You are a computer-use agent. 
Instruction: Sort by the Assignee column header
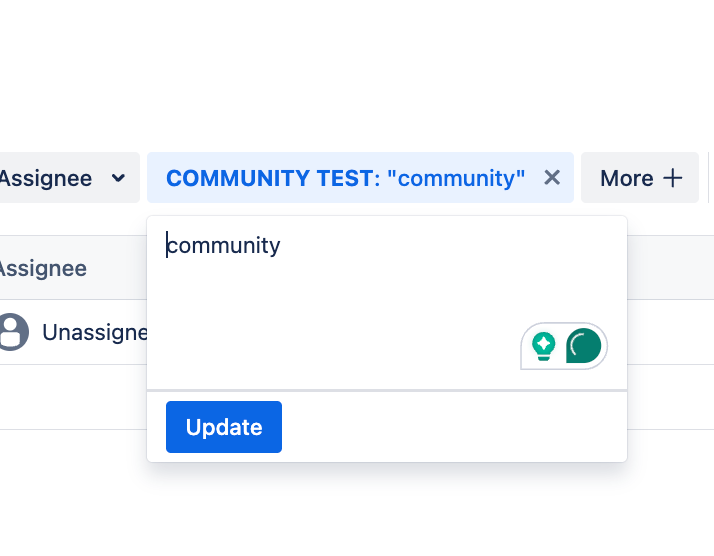42,268
